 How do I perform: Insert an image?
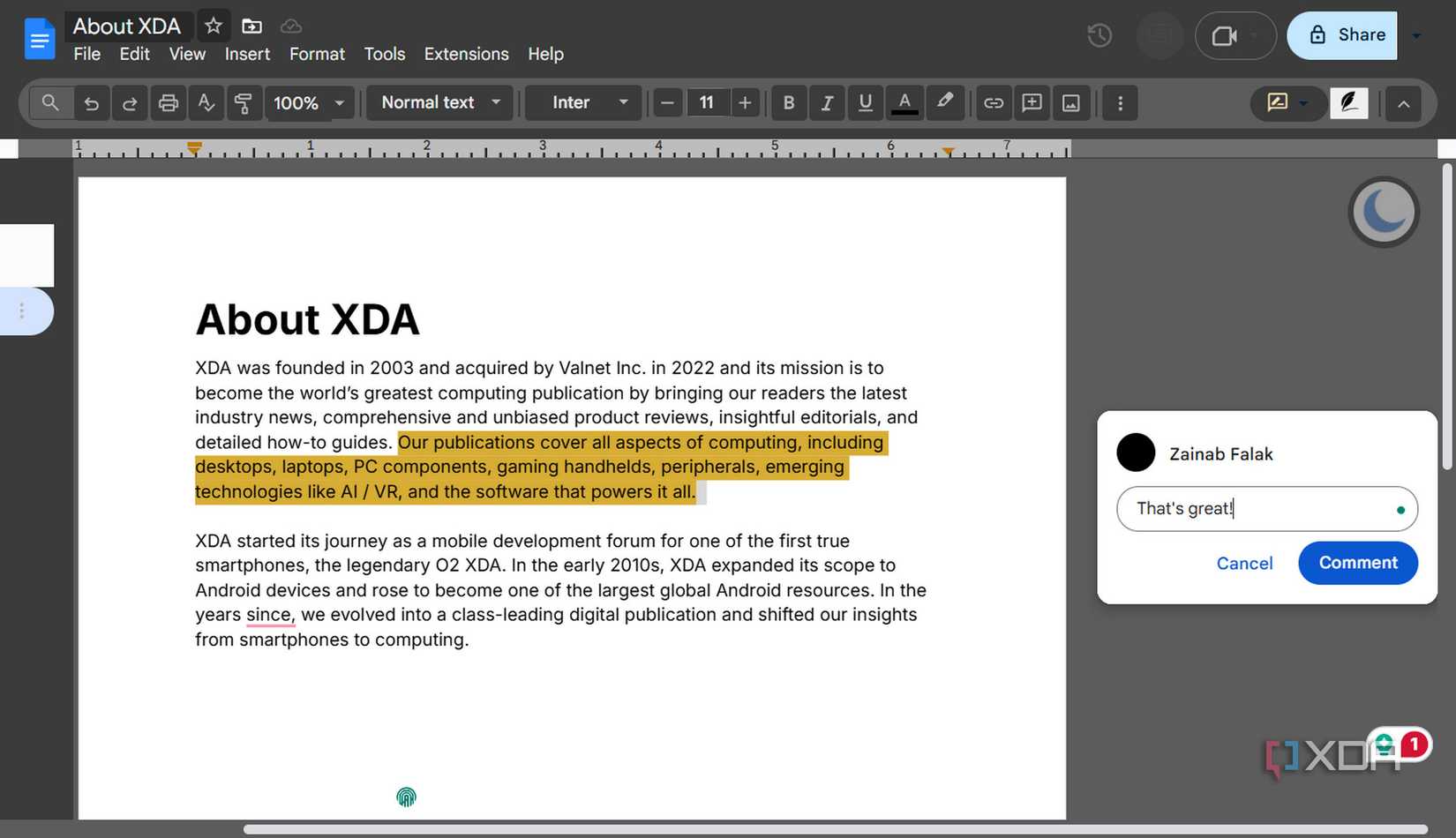[1070, 103]
